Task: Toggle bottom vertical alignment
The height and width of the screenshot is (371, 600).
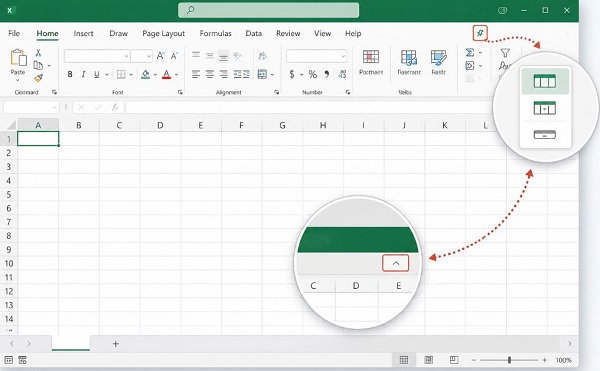Action: [223, 57]
